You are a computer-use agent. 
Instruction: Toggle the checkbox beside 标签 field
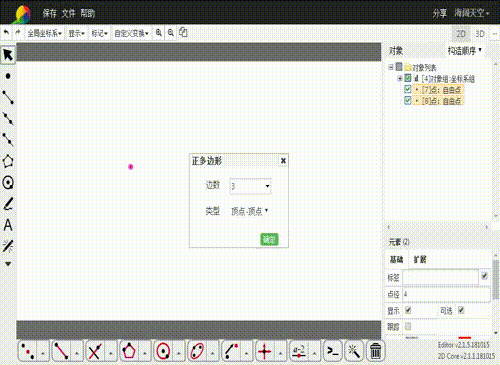pos(484,276)
